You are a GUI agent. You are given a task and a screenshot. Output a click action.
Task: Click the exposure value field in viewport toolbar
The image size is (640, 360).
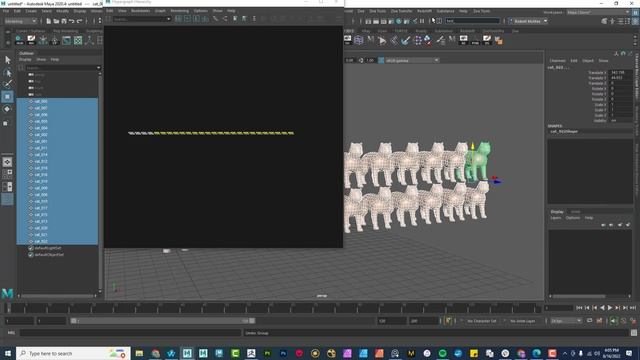(349, 60)
